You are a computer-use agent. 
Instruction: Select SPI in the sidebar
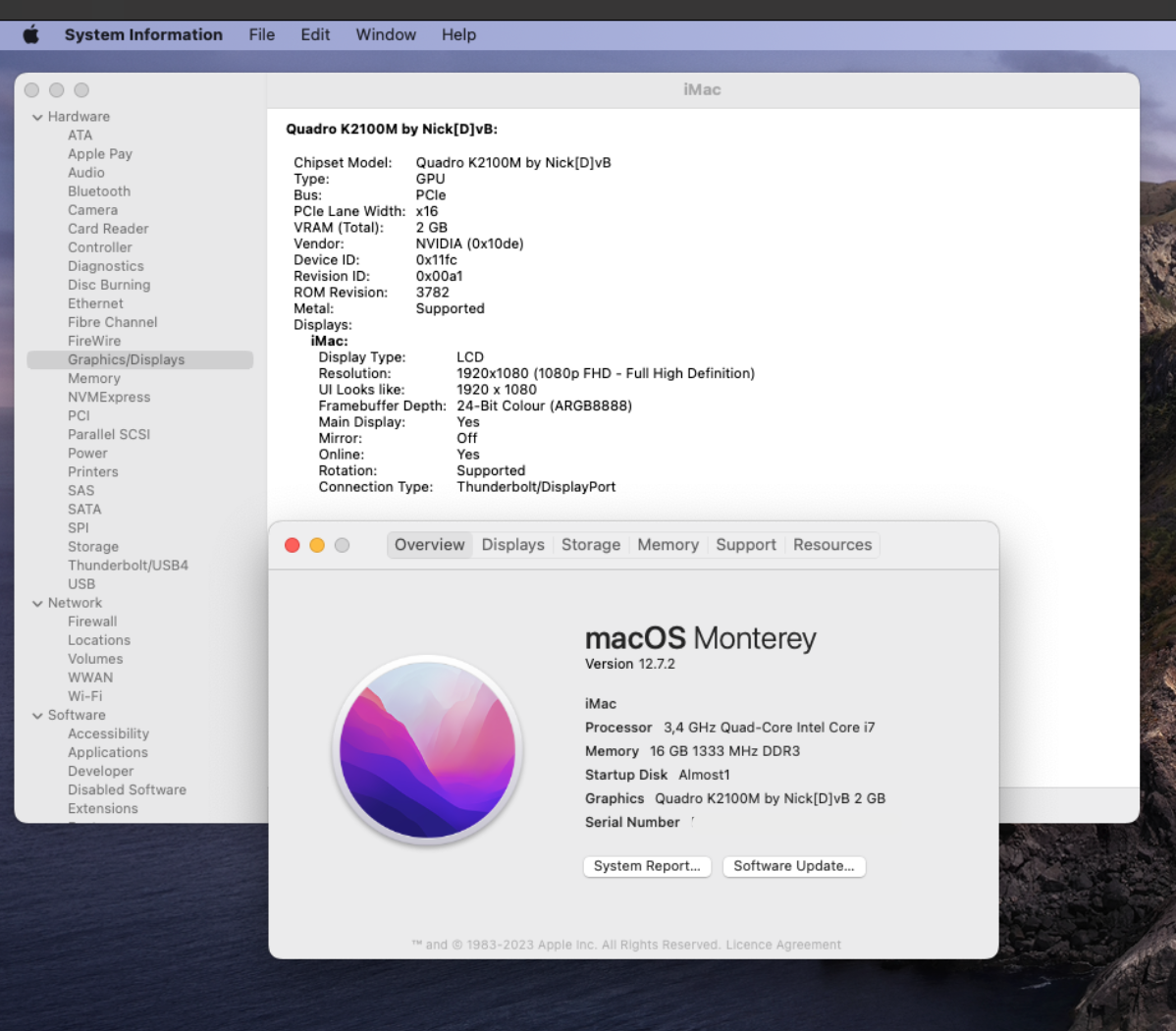(78, 528)
